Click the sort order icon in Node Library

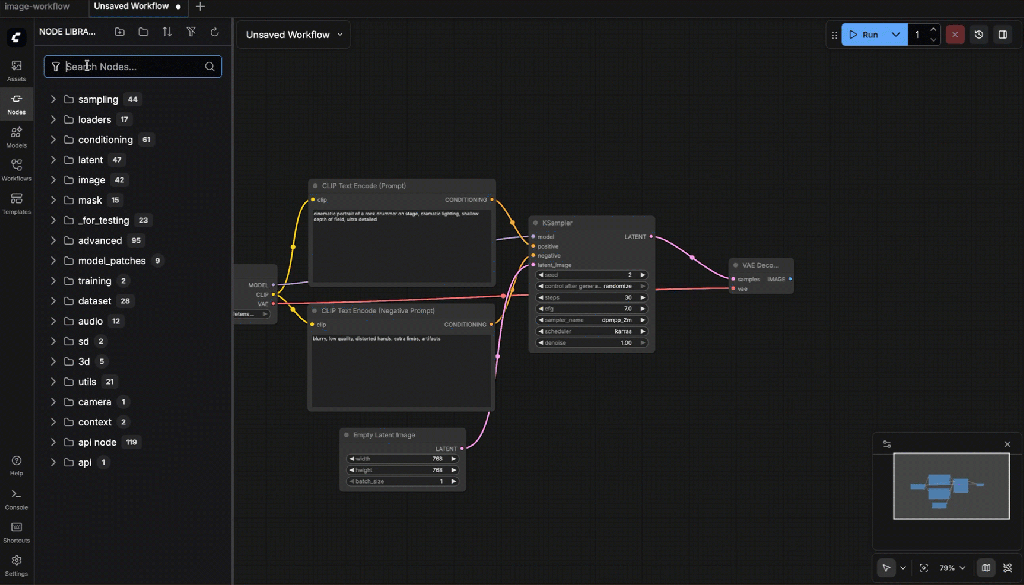pyautogui.click(x=167, y=32)
